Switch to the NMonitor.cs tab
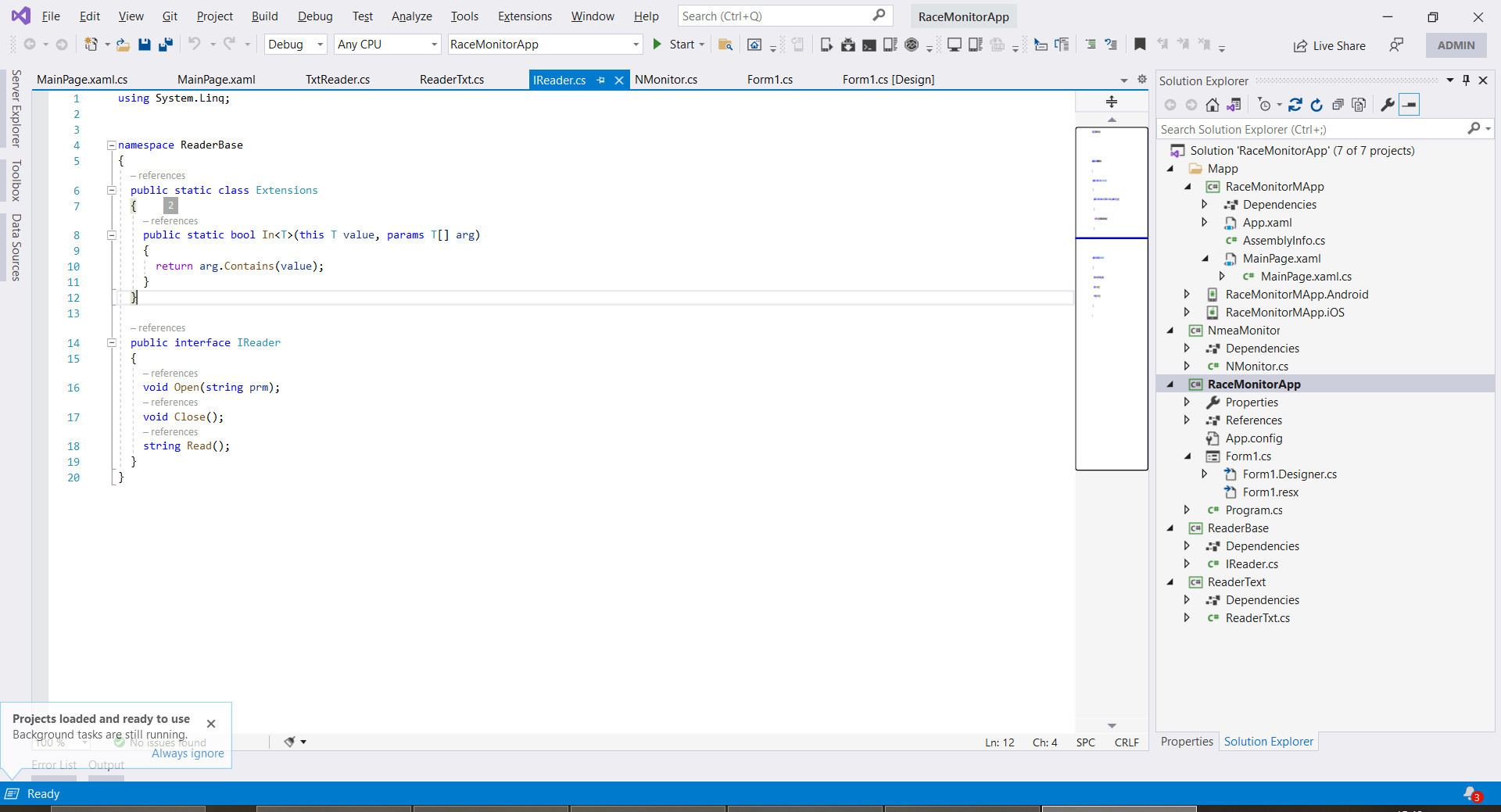 click(x=665, y=80)
